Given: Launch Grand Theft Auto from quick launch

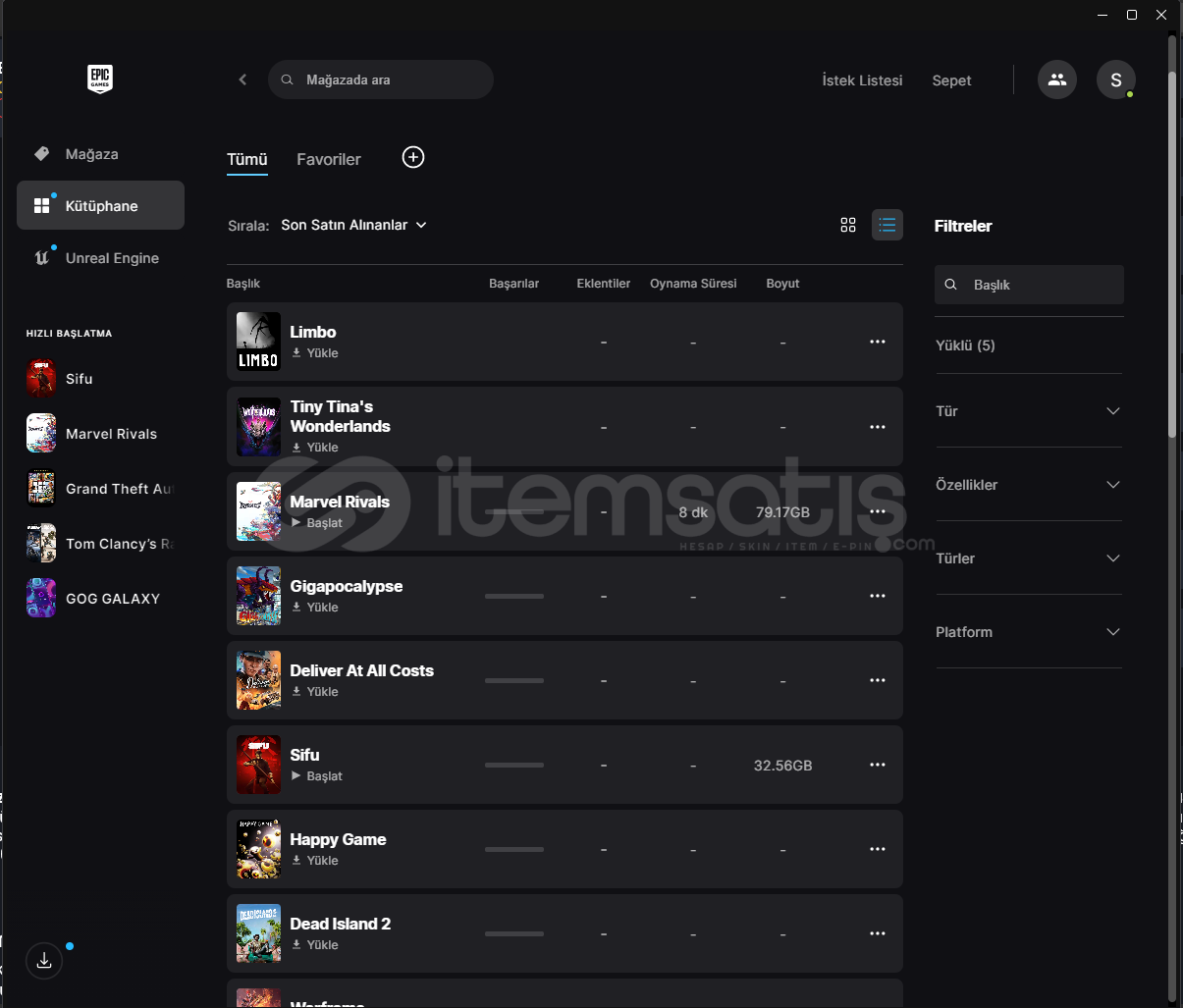Looking at the screenshot, I should (x=100, y=489).
